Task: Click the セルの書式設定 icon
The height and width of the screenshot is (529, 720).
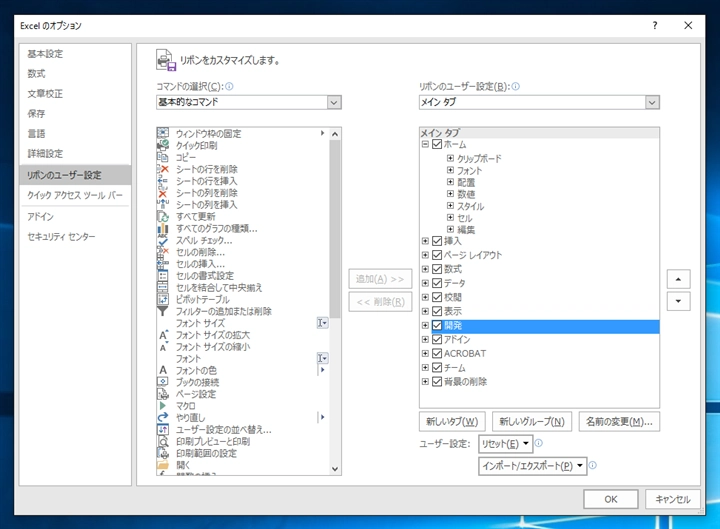Action: 163,276
